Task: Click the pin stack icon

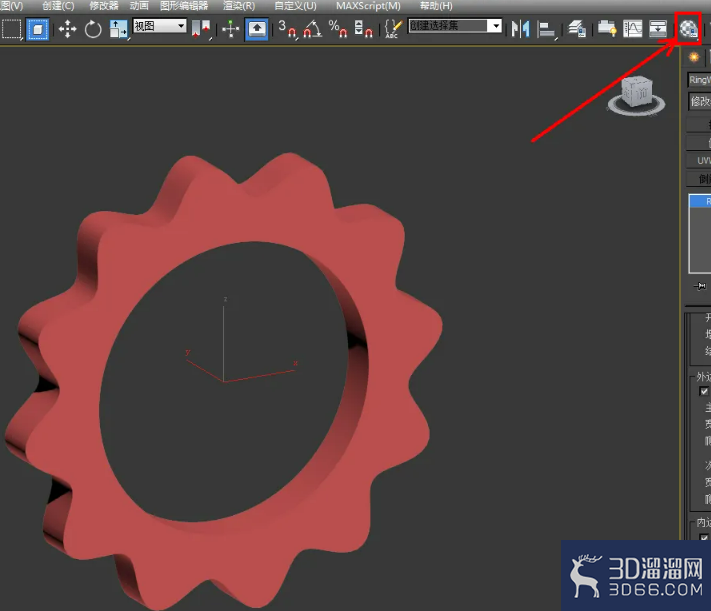Action: click(700, 286)
